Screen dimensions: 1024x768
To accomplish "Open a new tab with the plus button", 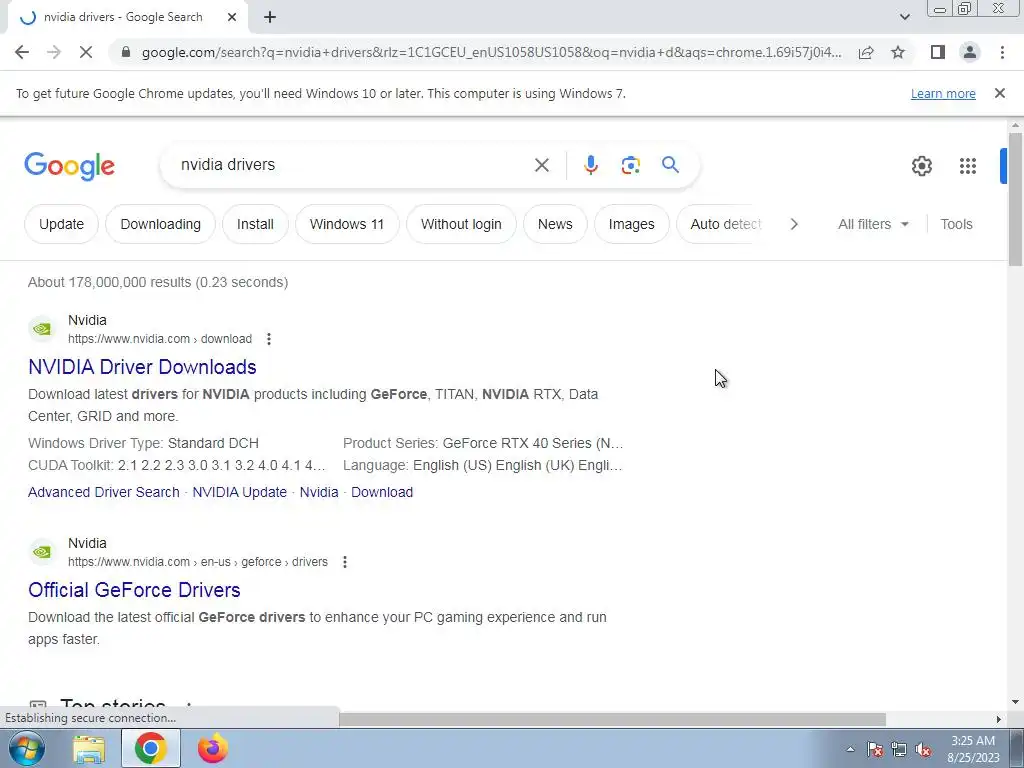I will [x=270, y=18].
